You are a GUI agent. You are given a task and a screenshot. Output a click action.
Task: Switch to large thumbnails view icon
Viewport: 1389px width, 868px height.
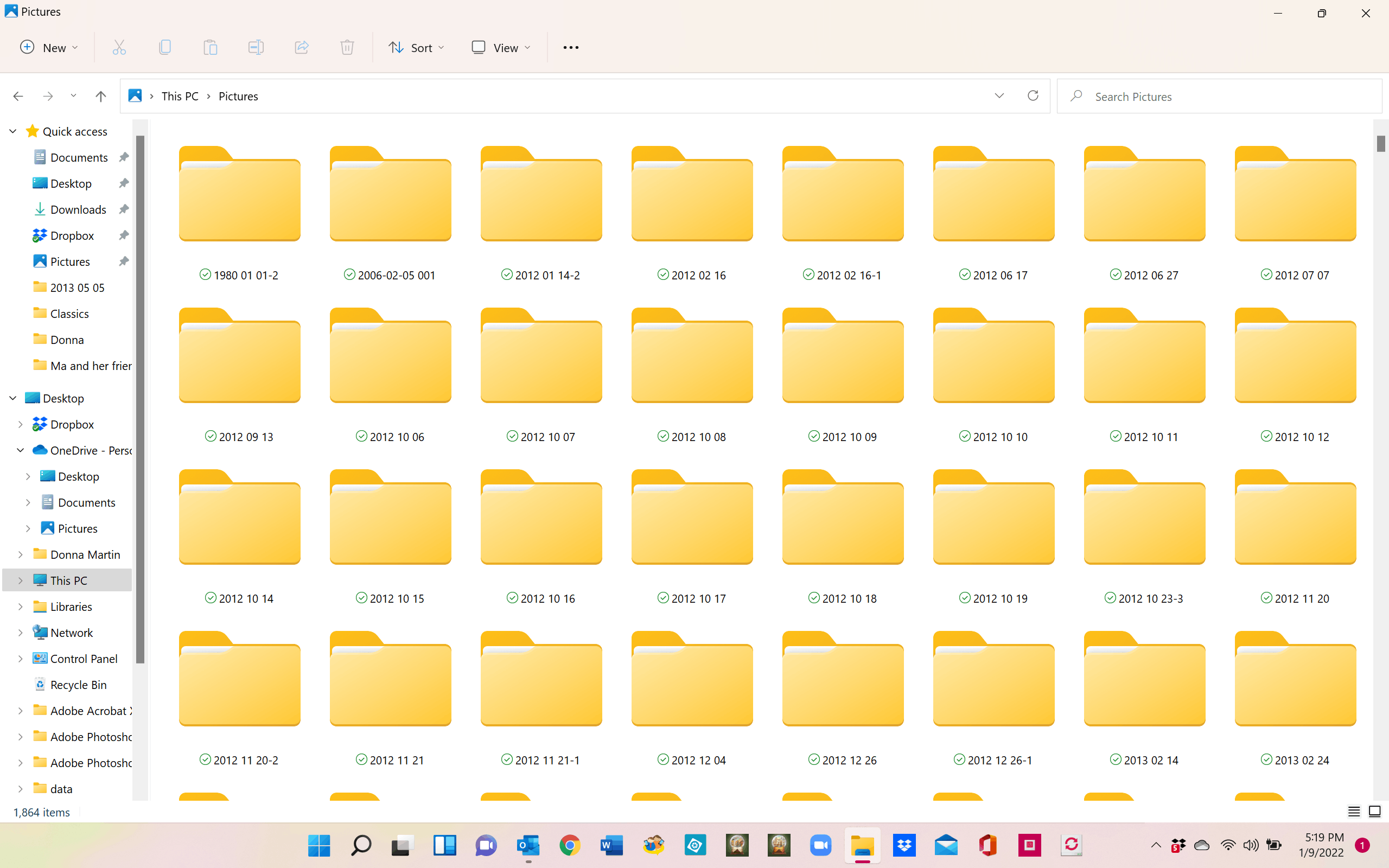point(1375,811)
